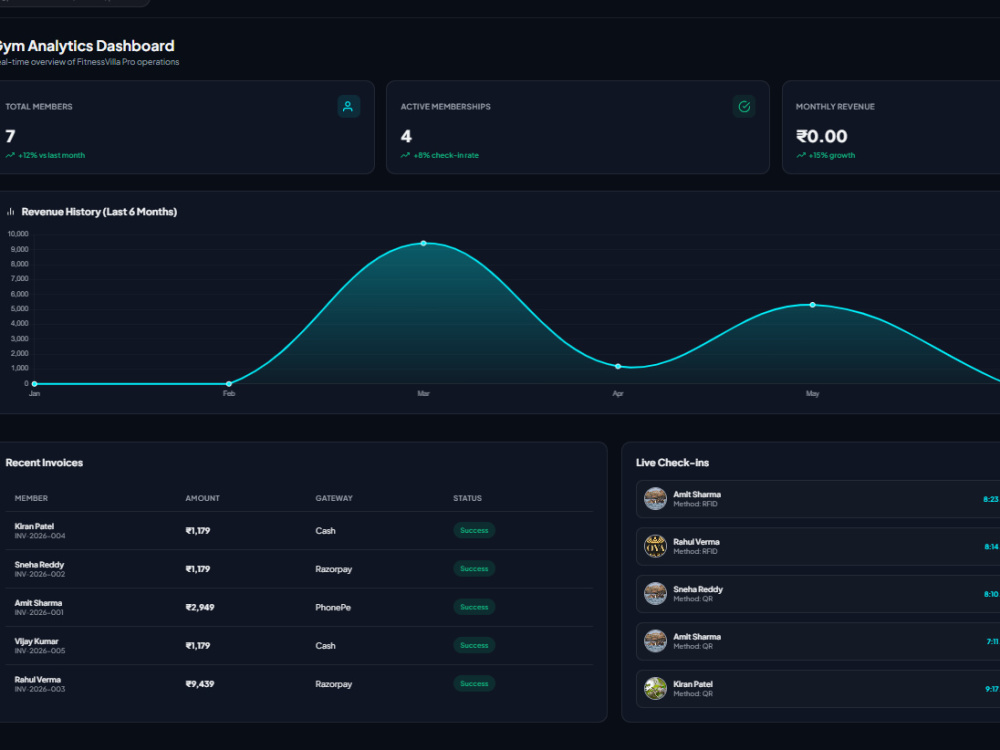
Task: Click the Success badge for Vijay Kumar invoice
Action: (x=474, y=645)
